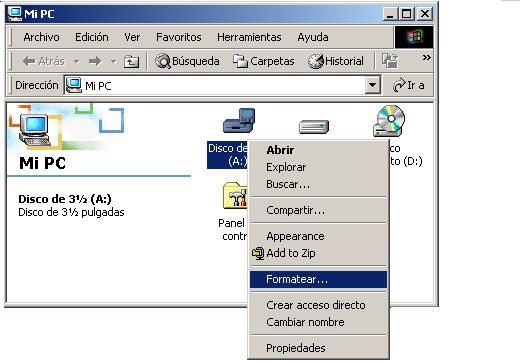Open the Favoritos menu
520x361 pixels.
[x=179, y=37]
